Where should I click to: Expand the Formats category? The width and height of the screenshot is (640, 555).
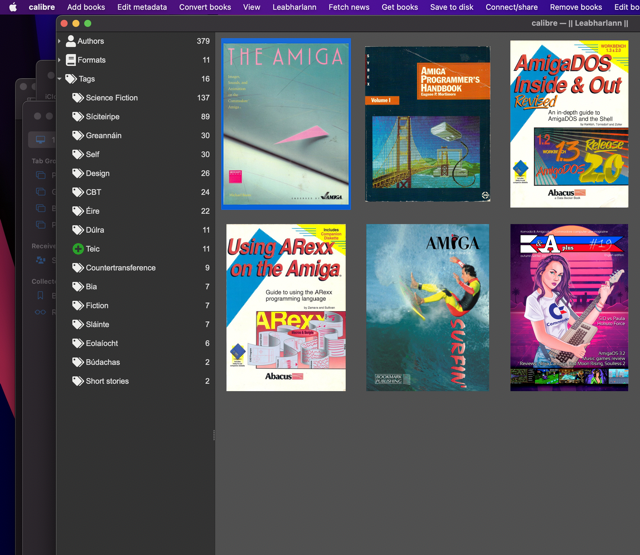click(x=60, y=60)
